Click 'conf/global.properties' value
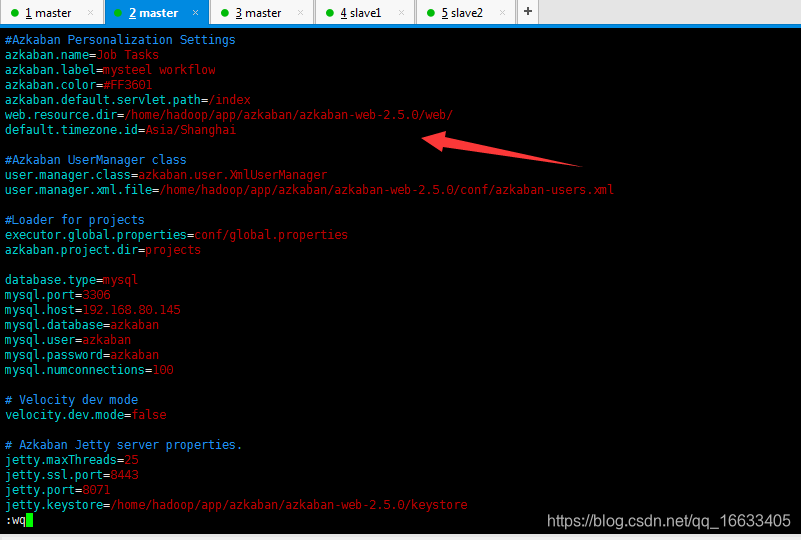801x540 pixels. pyautogui.click(x=271, y=234)
